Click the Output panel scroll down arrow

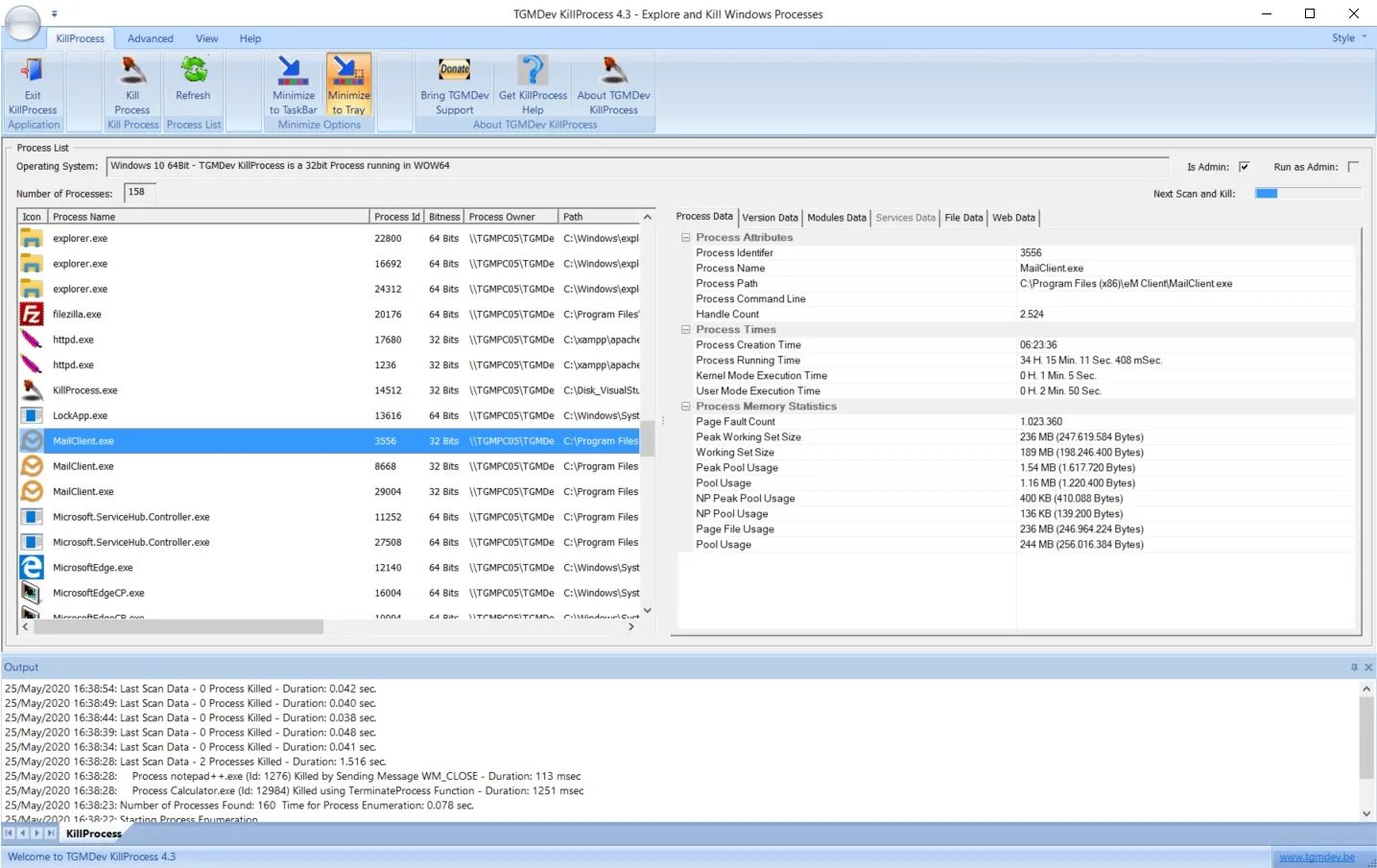pos(1366,813)
